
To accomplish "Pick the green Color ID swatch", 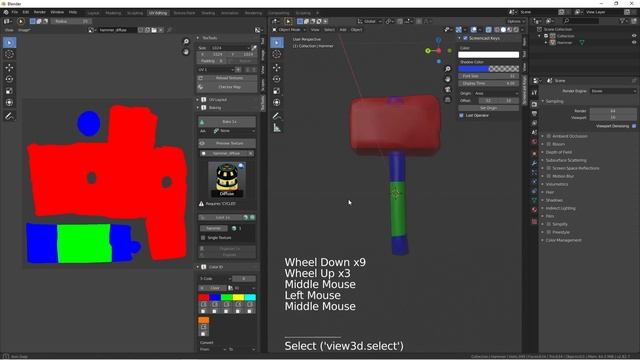I will pyautogui.click(x=227, y=298).
